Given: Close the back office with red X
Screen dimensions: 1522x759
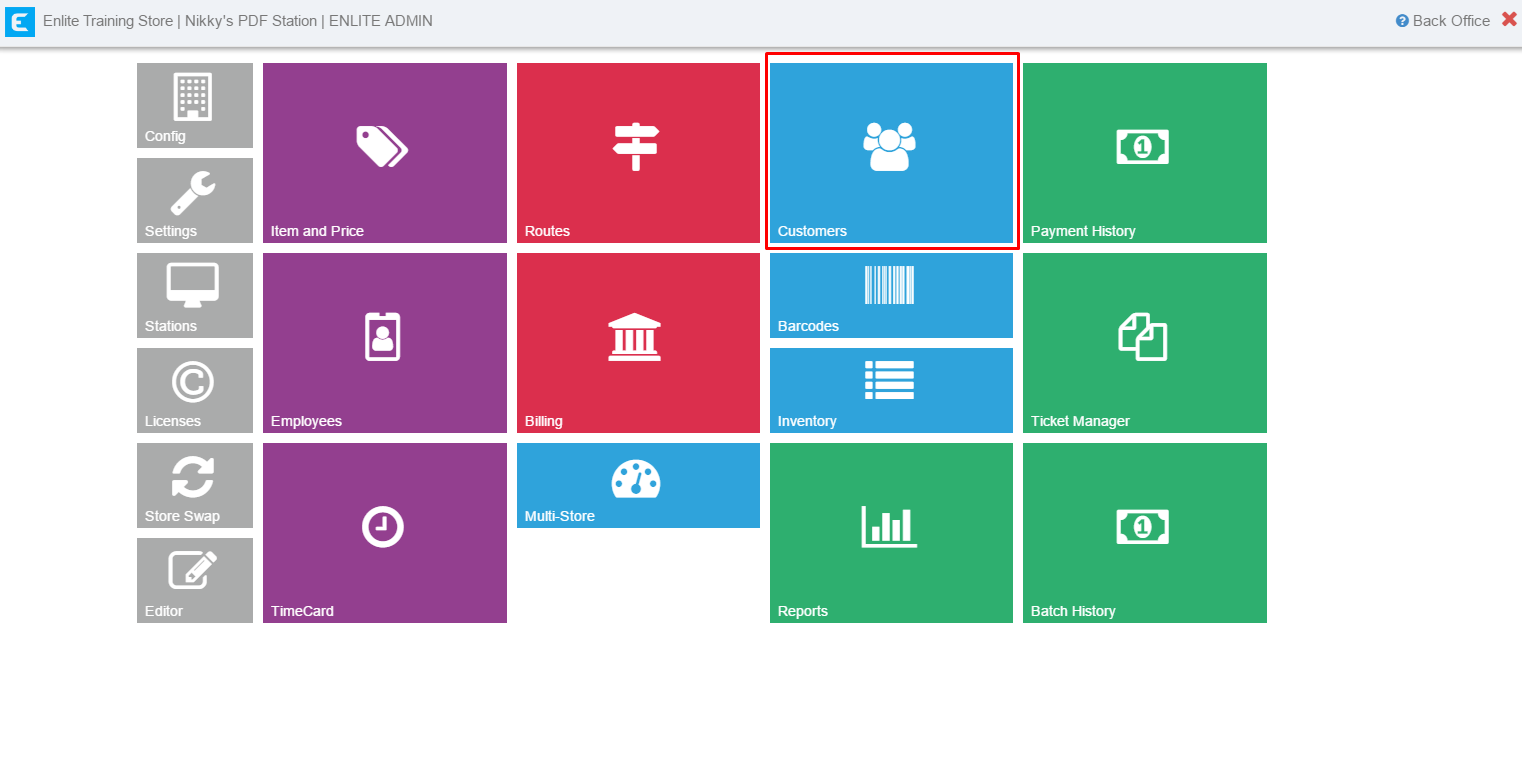Looking at the screenshot, I should (1509, 19).
